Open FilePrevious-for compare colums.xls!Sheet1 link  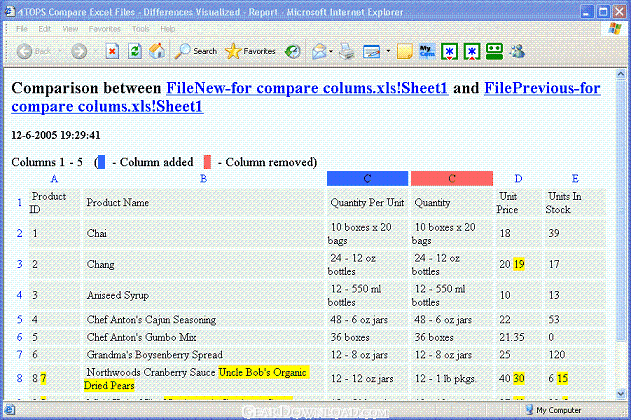[542, 88]
